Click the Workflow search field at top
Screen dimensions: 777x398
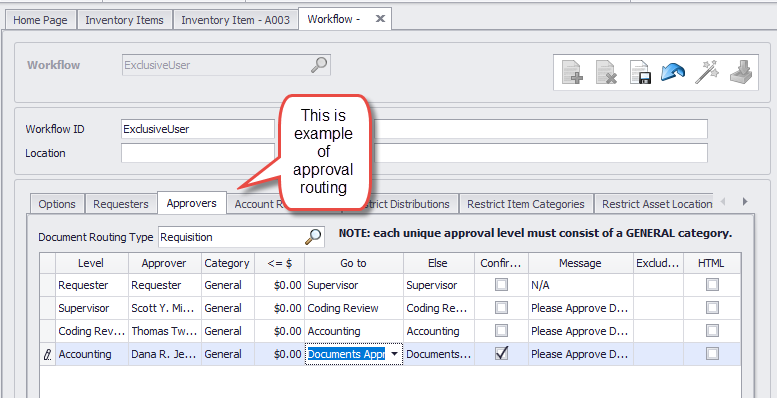tap(226, 65)
